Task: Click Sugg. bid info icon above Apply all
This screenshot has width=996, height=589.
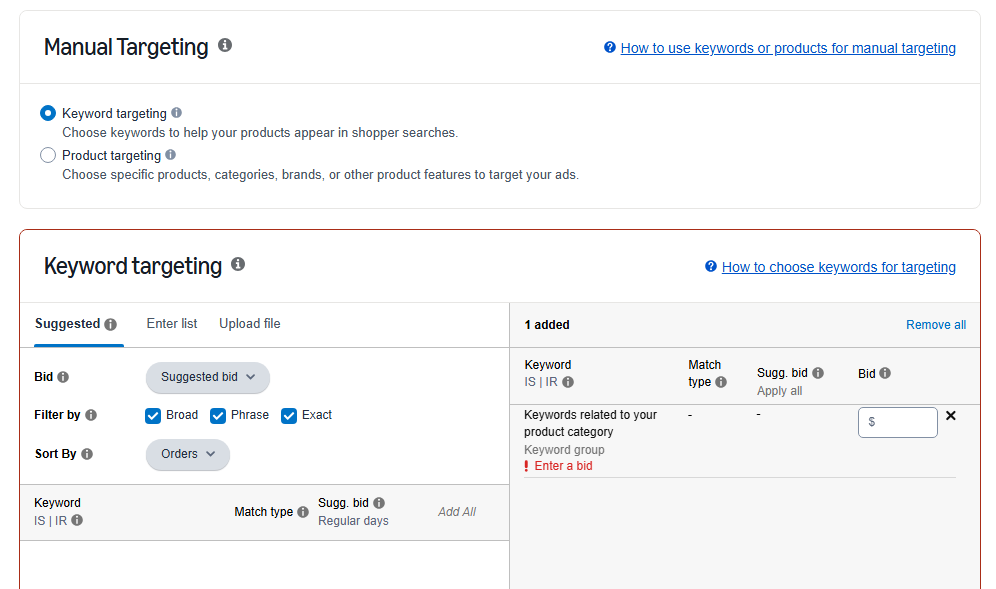Action: pos(818,373)
